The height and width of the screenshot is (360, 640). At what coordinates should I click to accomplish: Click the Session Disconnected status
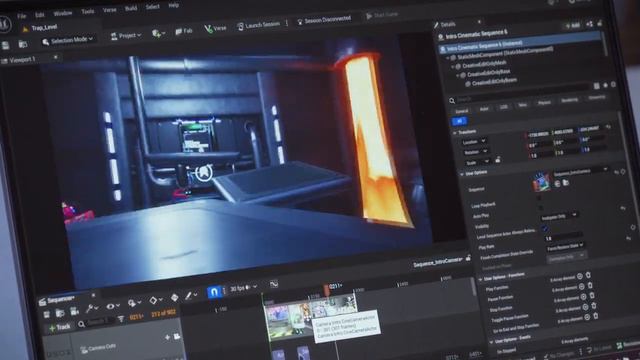[x=324, y=20]
